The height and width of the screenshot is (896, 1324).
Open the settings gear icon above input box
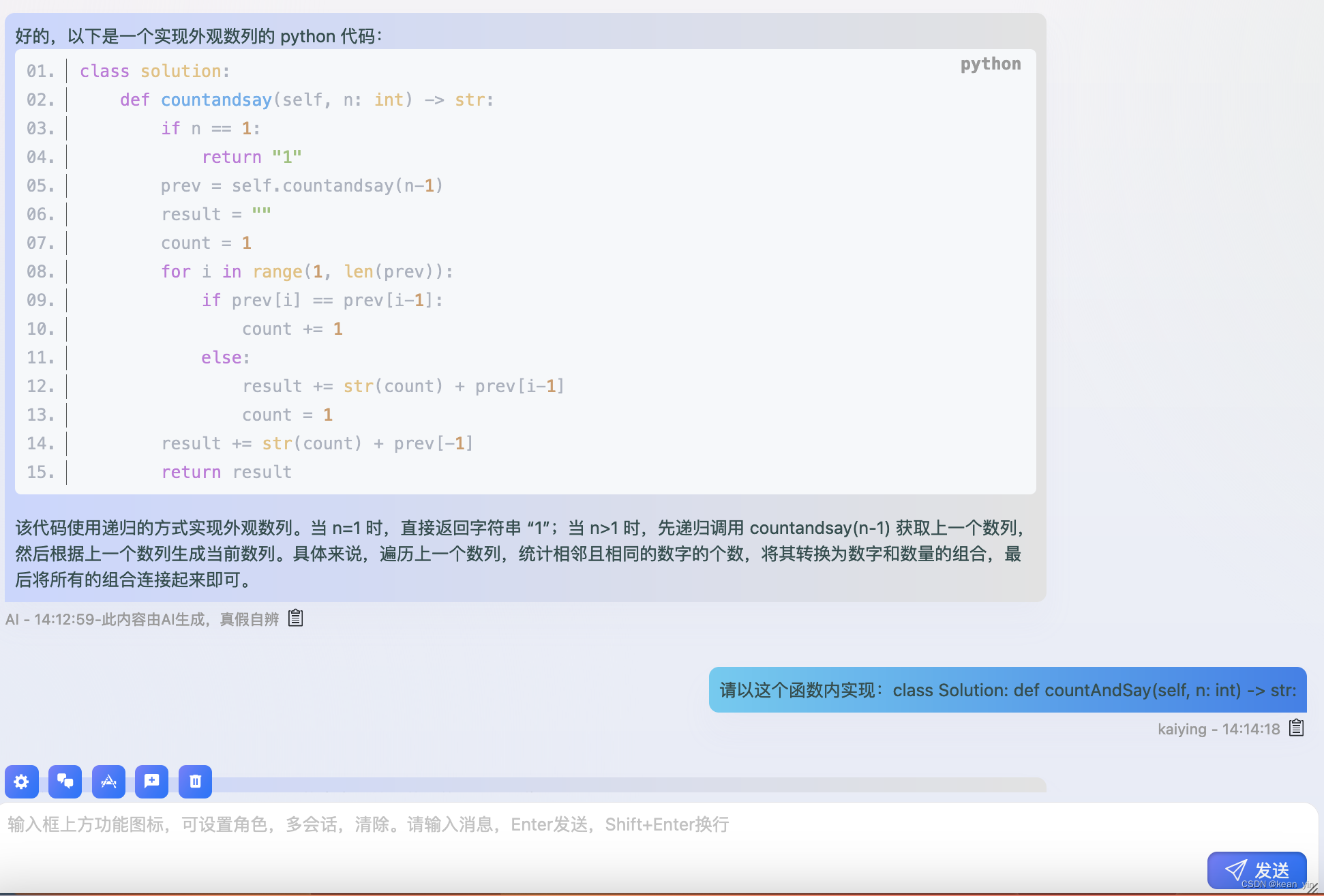tap(22, 781)
